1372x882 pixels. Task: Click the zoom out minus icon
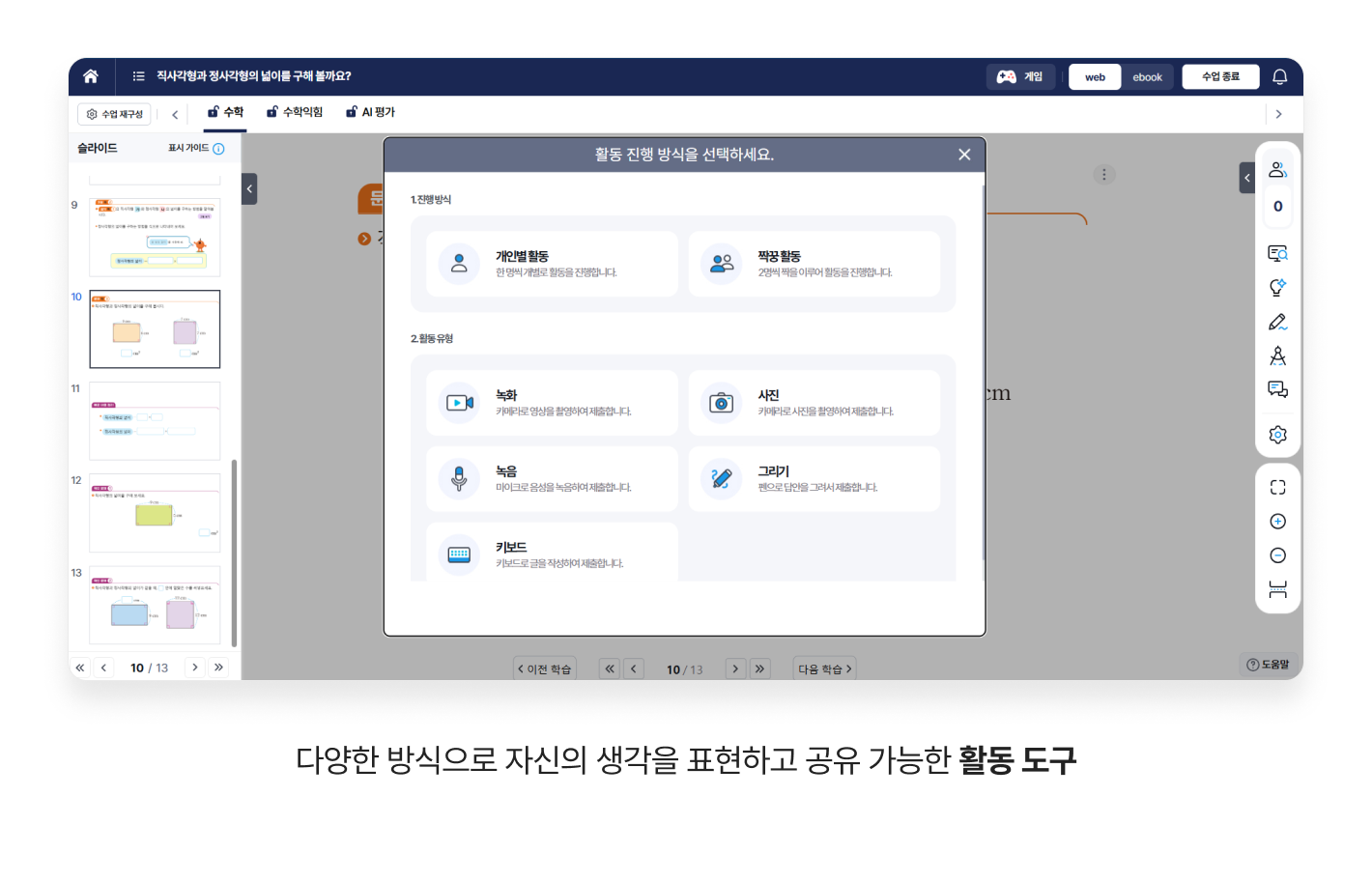click(x=1277, y=555)
